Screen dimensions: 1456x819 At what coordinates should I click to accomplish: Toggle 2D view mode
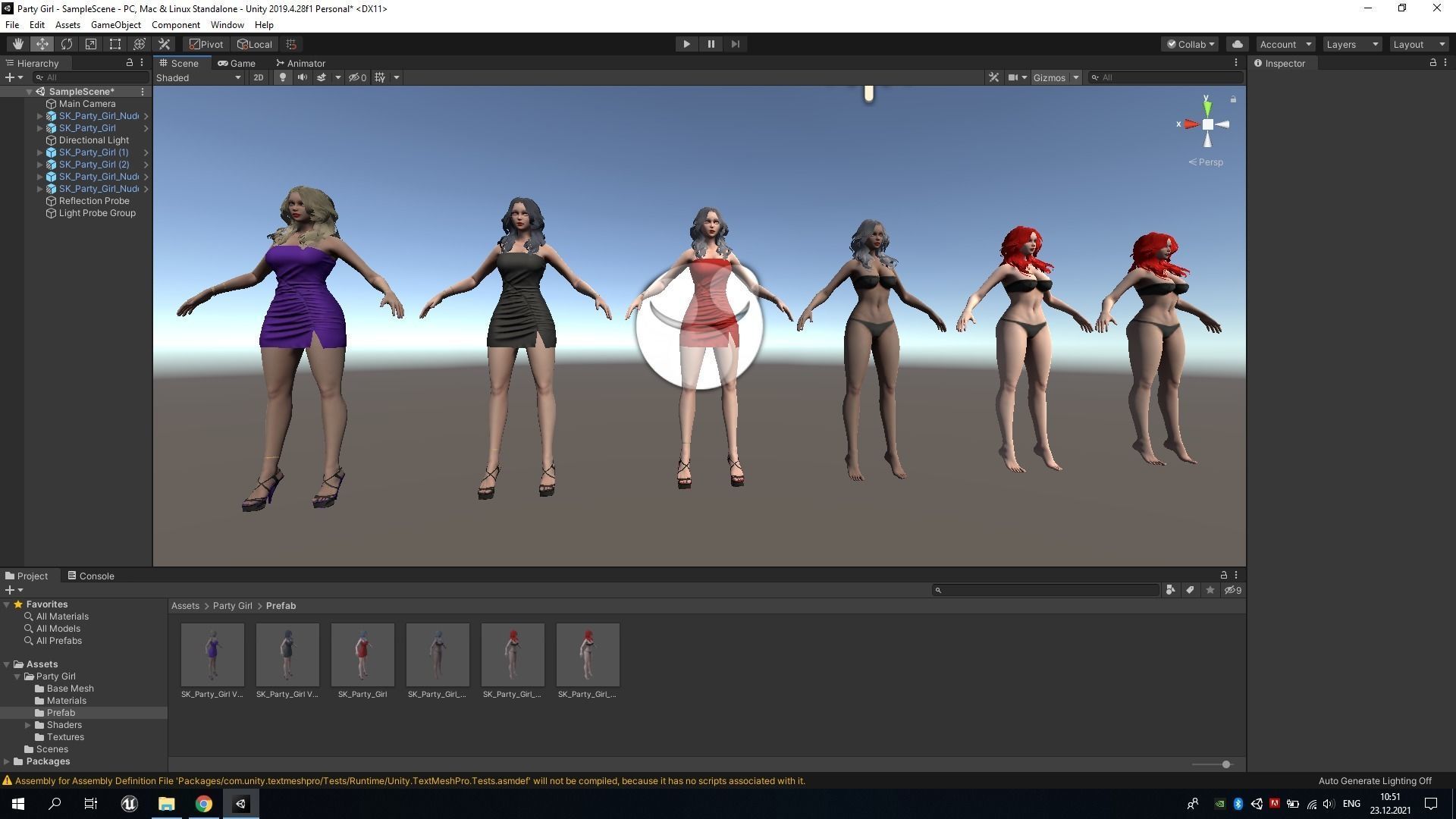[259, 77]
